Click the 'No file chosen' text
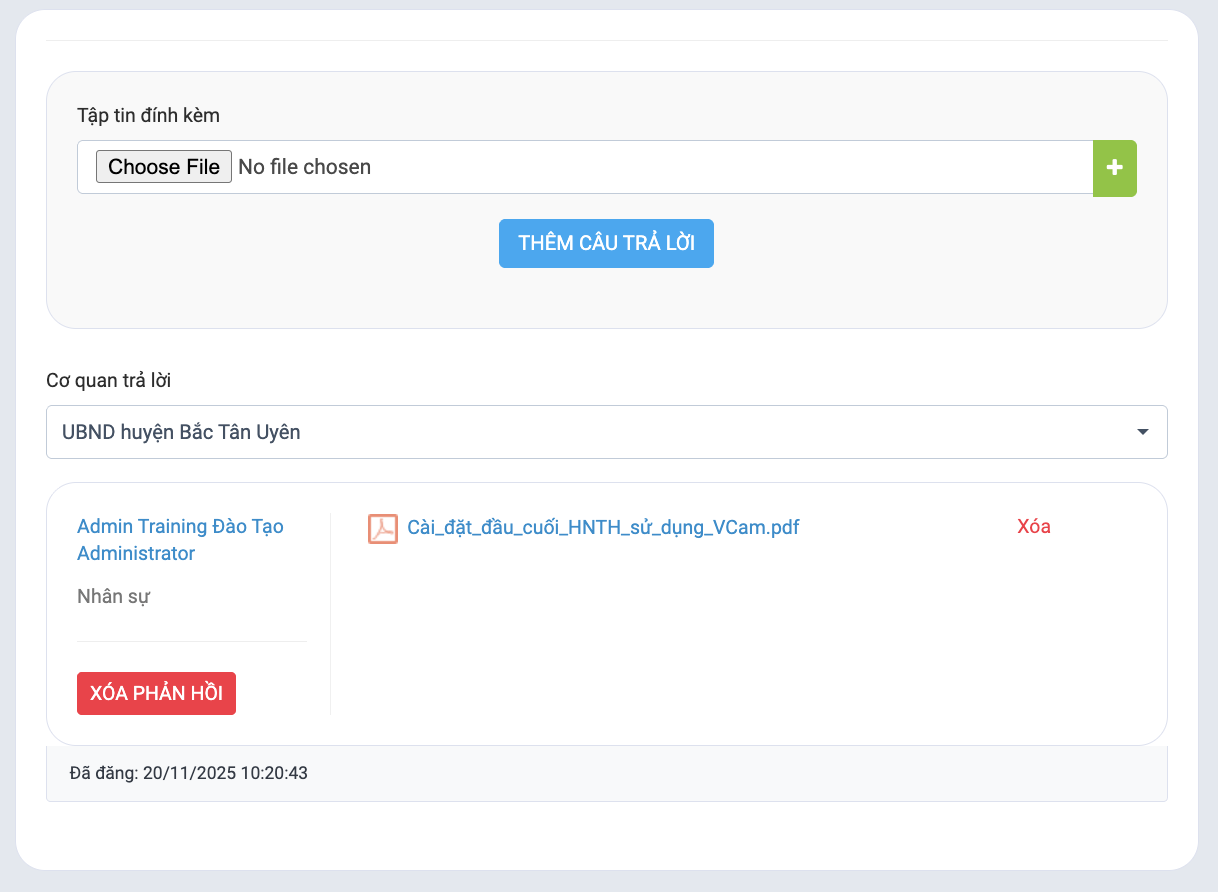 pyautogui.click(x=304, y=167)
